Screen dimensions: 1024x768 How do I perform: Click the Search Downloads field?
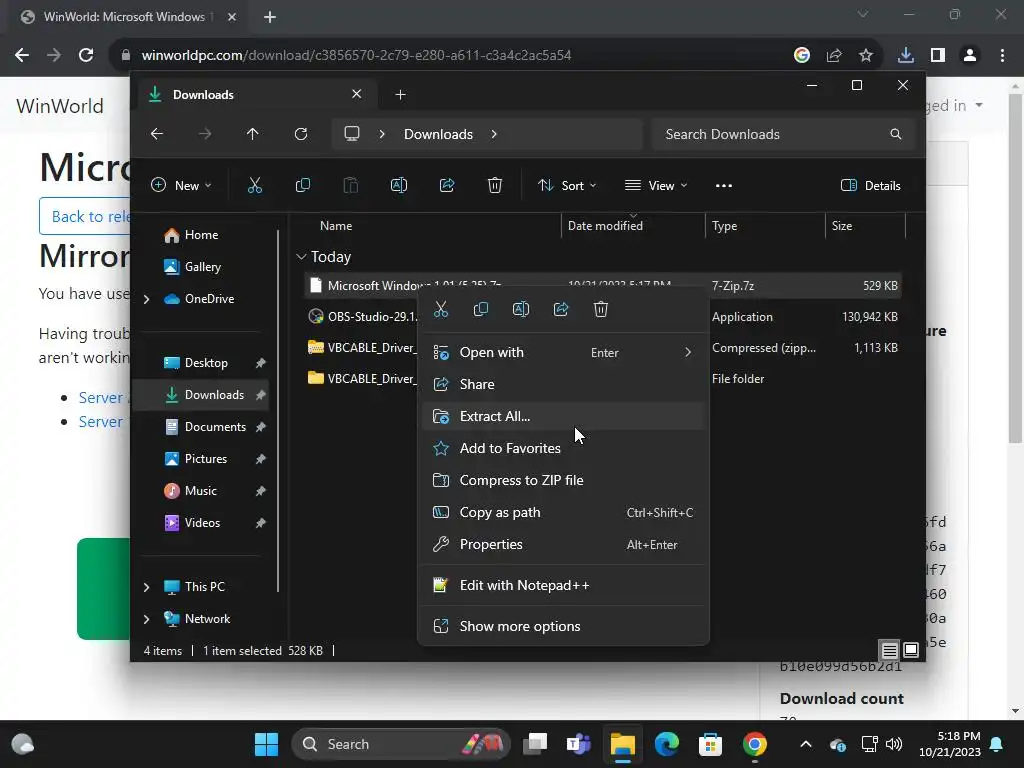(x=782, y=134)
